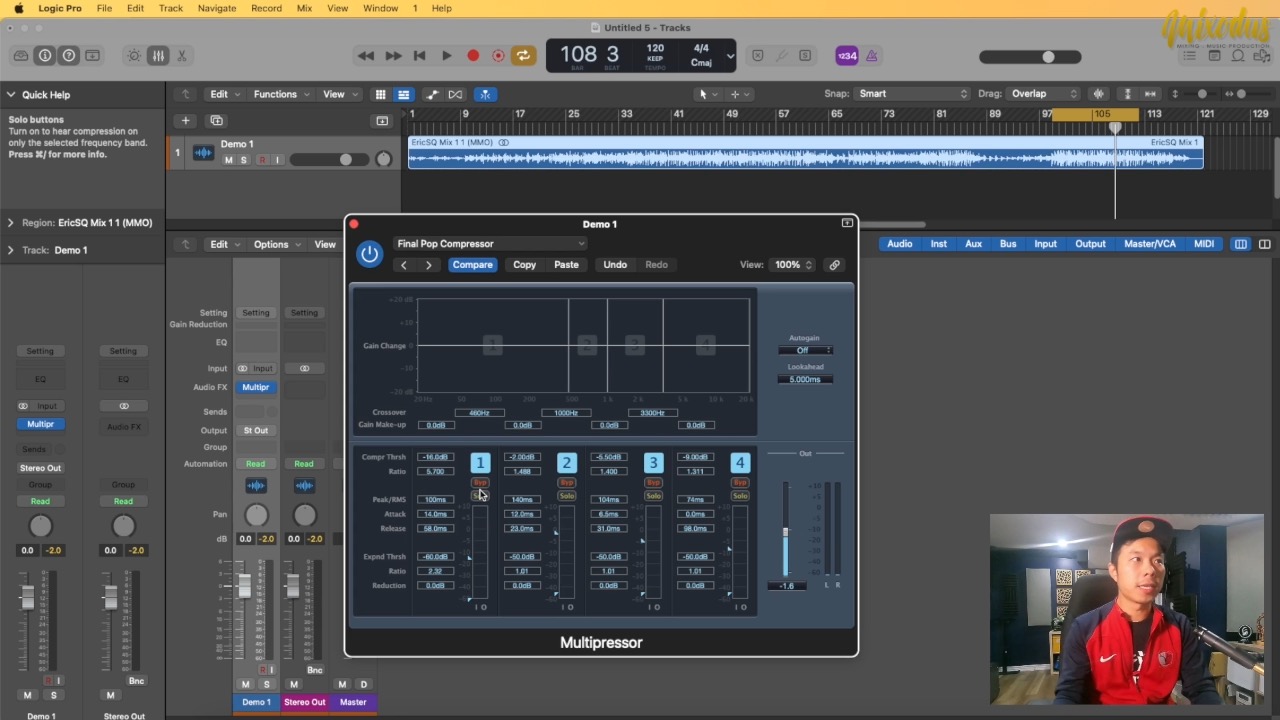1280x720 pixels.
Task: Solo band 4 in Multipressor
Action: [x=740, y=496]
